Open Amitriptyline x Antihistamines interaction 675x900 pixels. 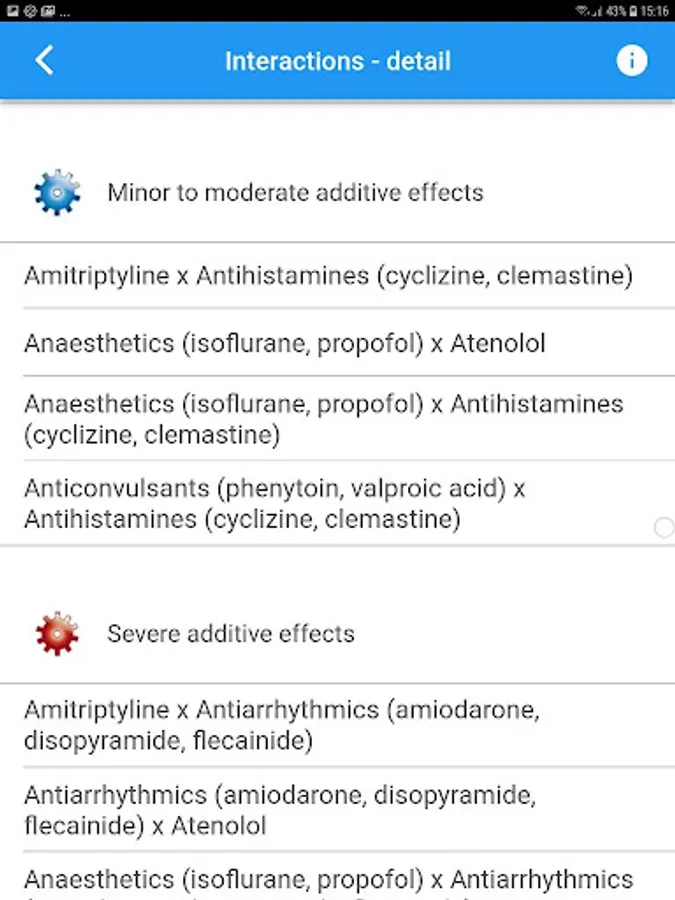[328, 275]
